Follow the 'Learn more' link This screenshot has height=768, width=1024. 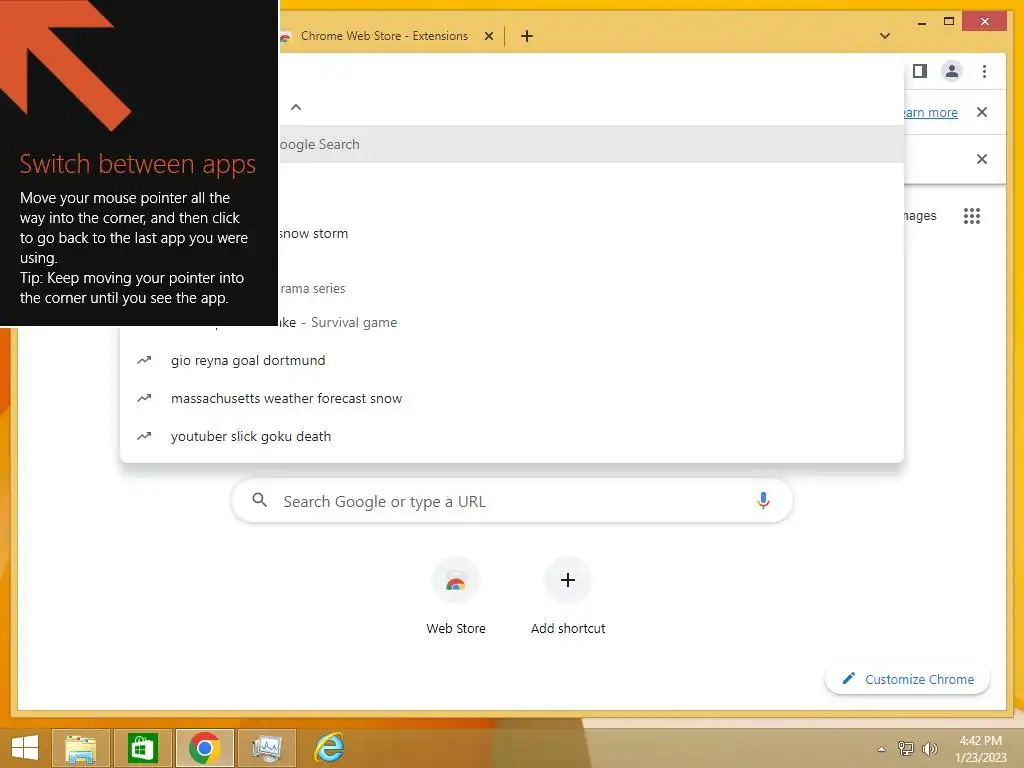pyautogui.click(x=931, y=112)
